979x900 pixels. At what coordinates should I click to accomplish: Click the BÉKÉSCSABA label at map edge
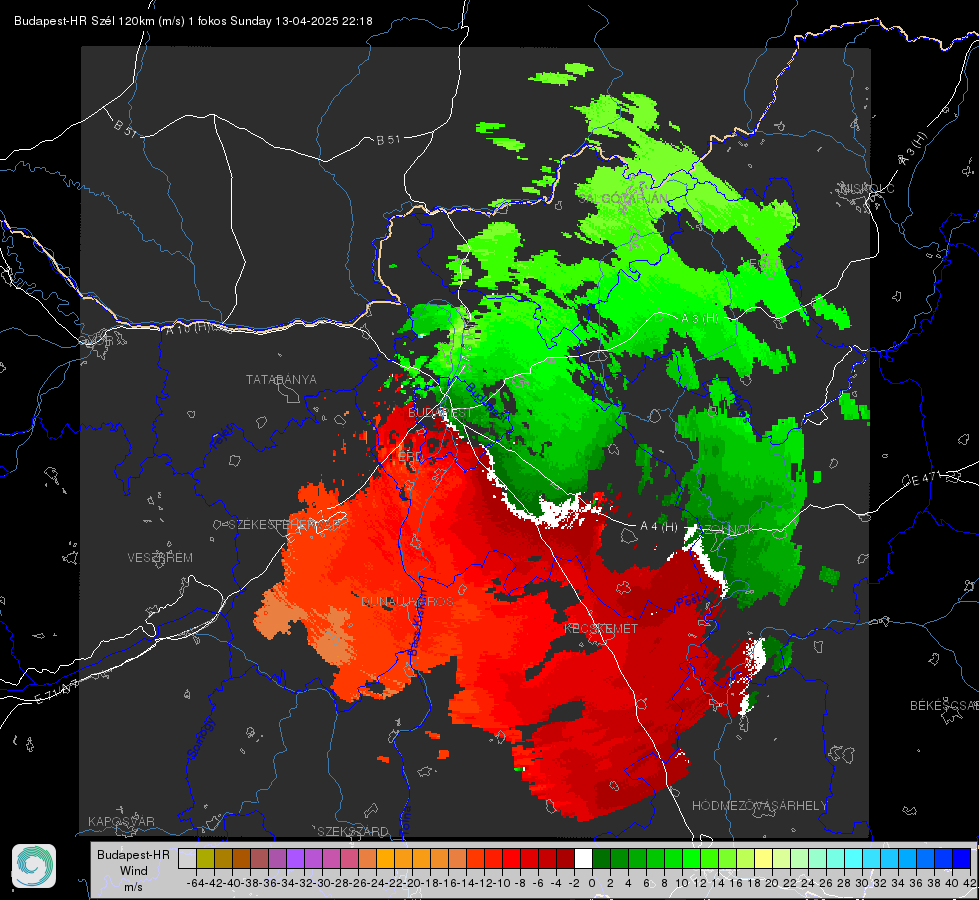944,706
